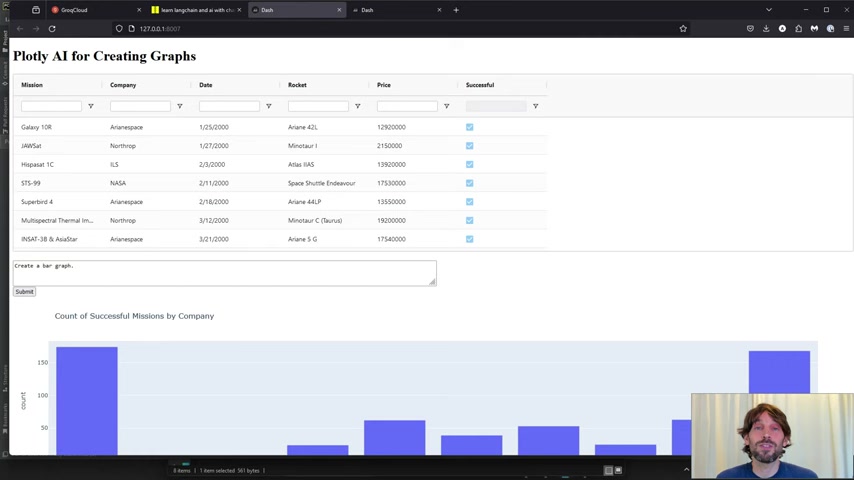
Task: Go forward in browser history
Action: (36, 29)
